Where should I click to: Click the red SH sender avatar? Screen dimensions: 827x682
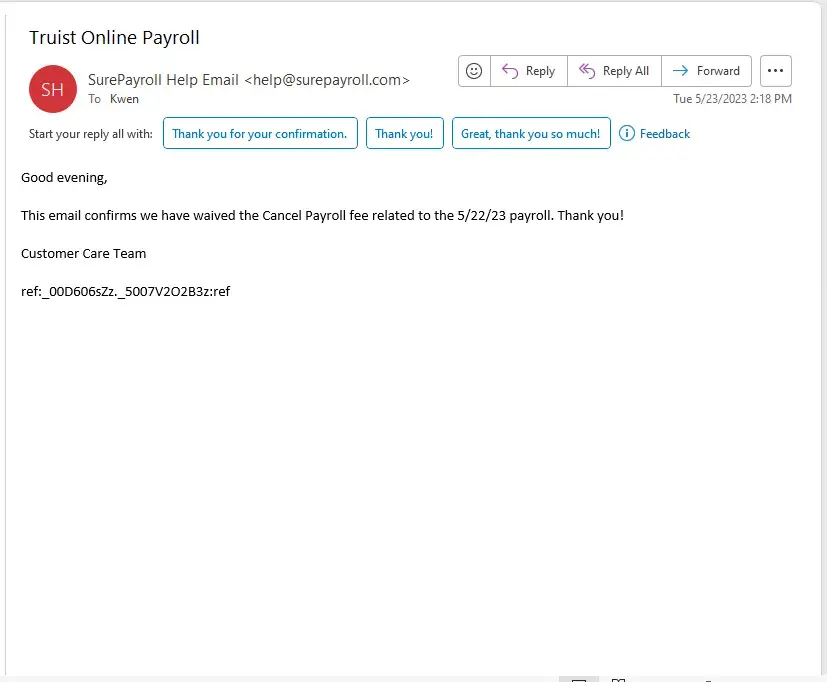(x=53, y=89)
